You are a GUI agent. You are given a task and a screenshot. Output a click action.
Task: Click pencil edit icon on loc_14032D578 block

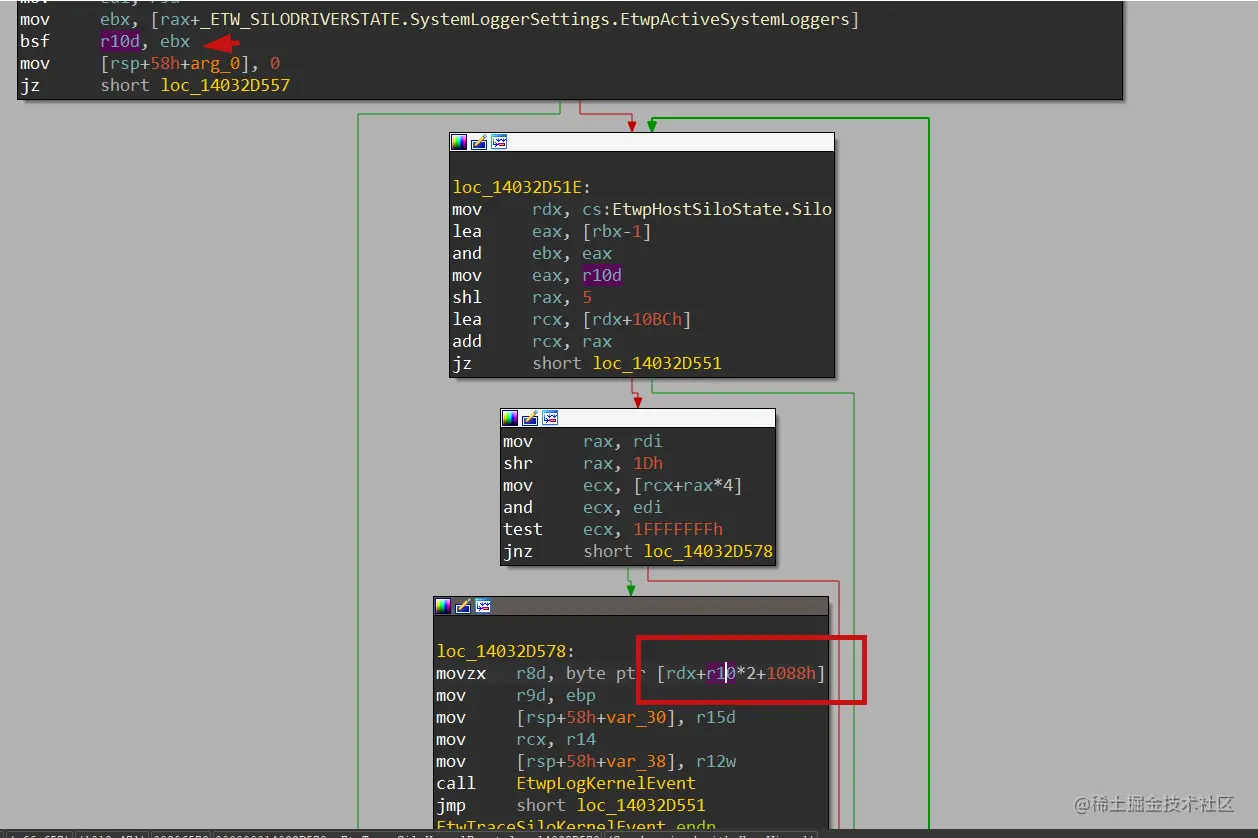(463, 606)
